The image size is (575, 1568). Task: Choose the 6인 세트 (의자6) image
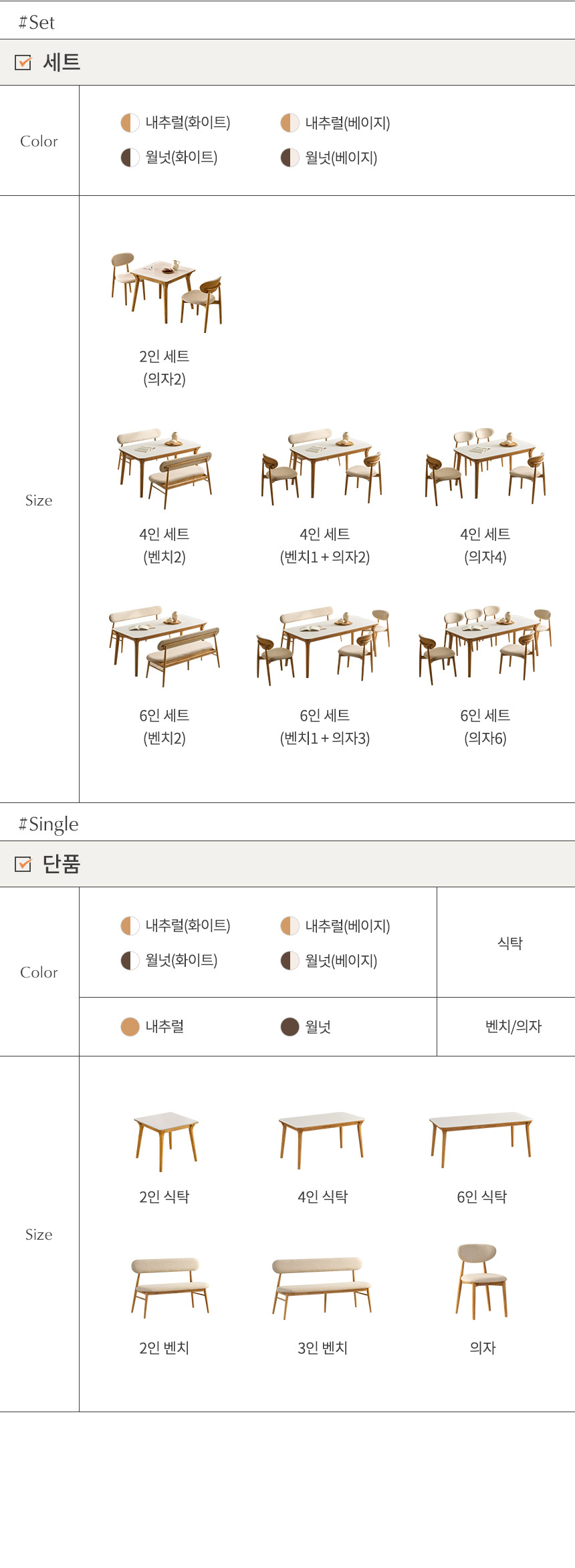point(485,645)
